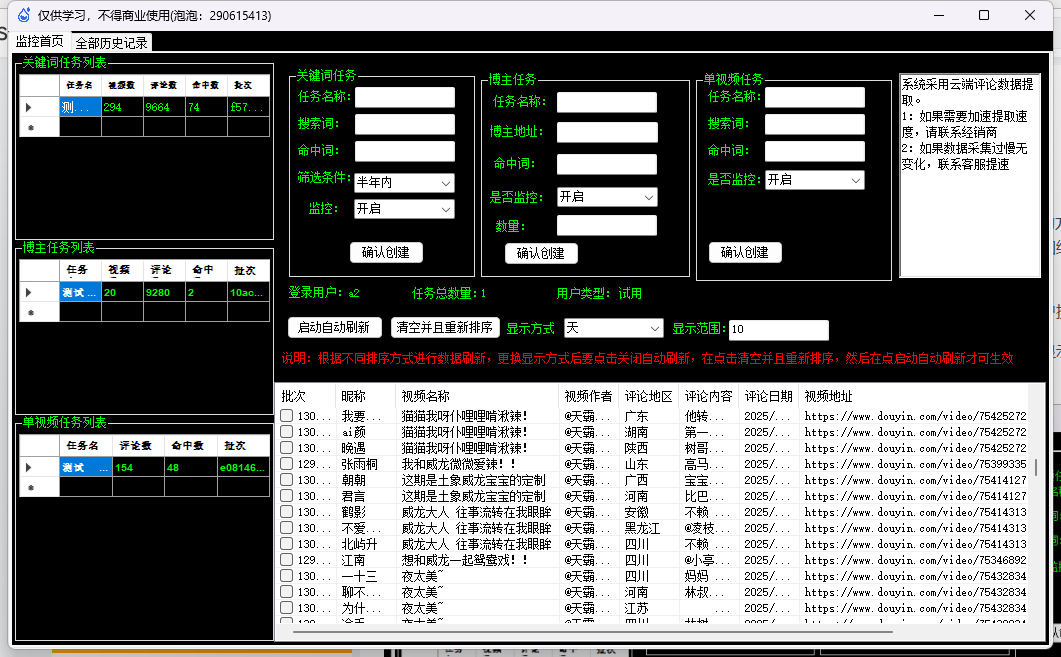Tick the checkbox for row 晚遇
Viewport: 1061px width, 657px height.
287,448
